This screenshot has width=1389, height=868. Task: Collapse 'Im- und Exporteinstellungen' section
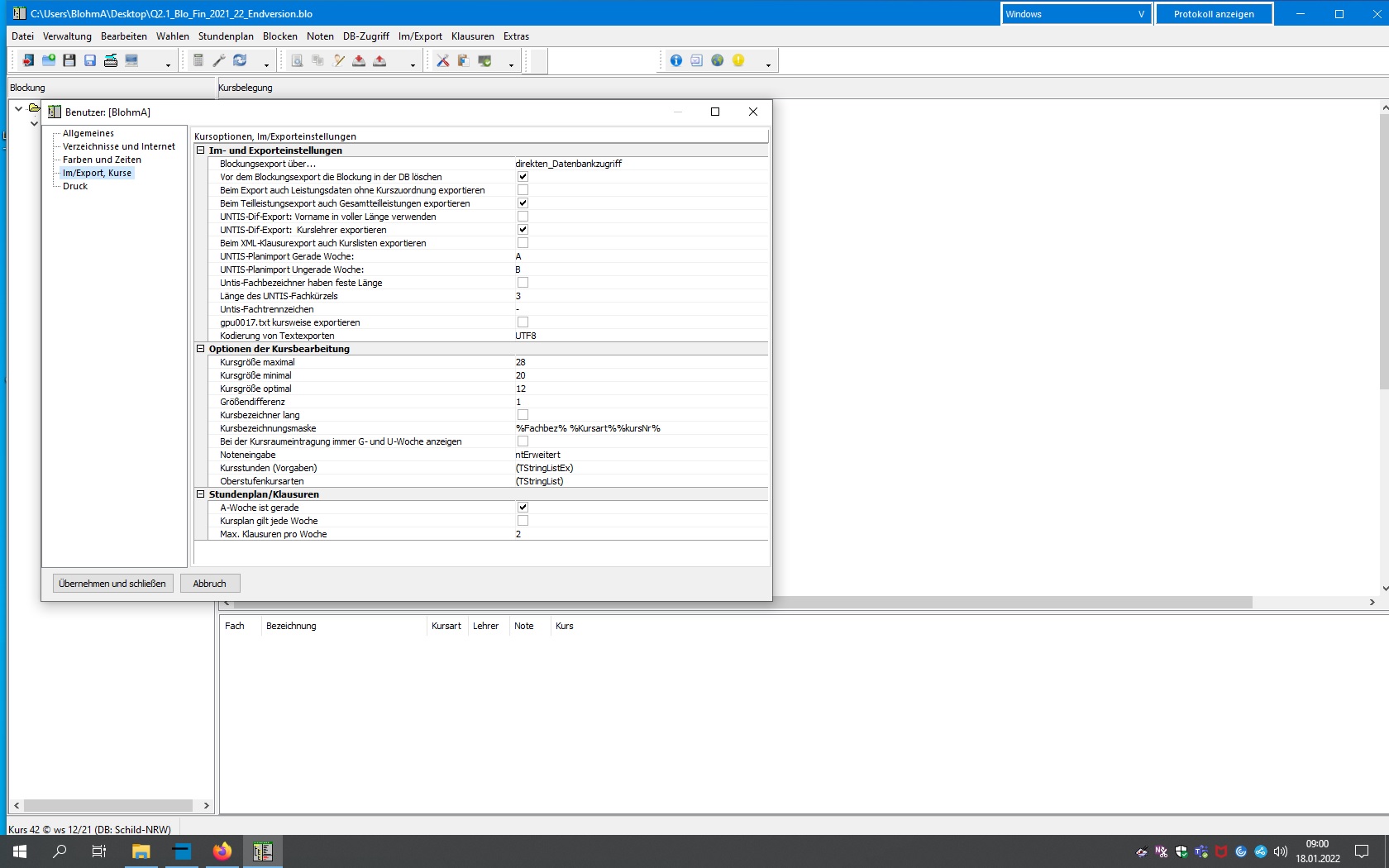200,150
